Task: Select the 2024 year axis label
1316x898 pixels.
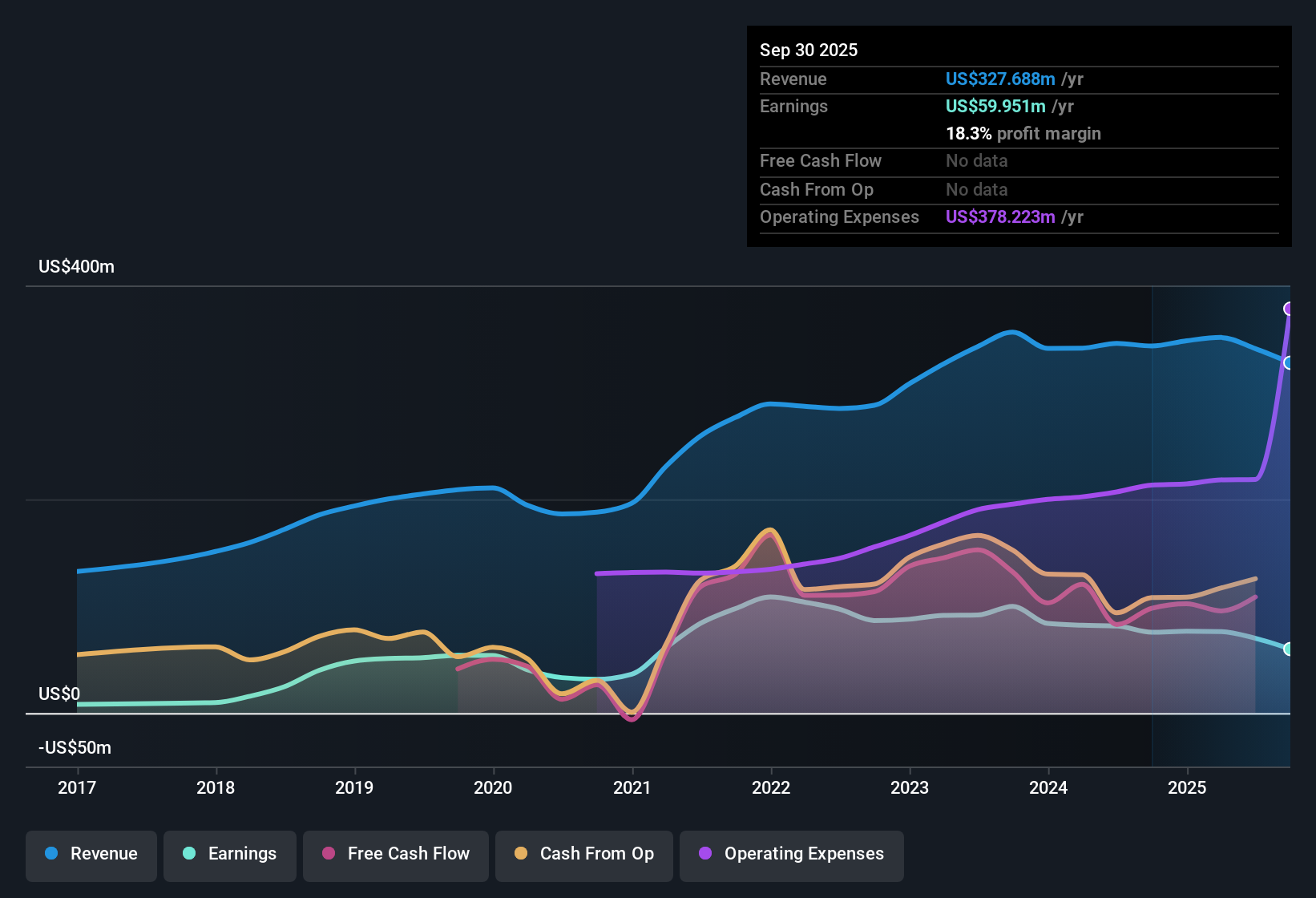Action: pyautogui.click(x=1048, y=787)
